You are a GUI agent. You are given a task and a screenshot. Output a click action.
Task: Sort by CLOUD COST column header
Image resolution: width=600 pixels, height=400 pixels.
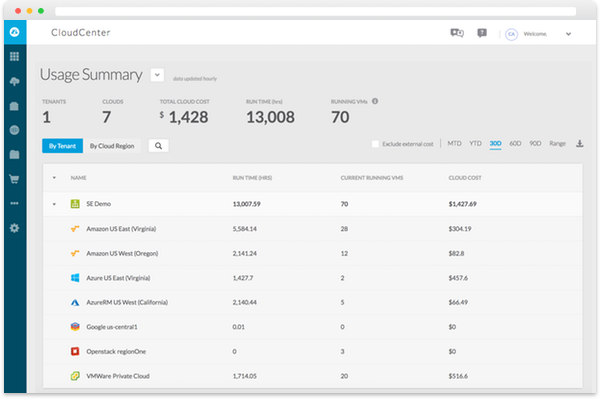[x=465, y=178]
